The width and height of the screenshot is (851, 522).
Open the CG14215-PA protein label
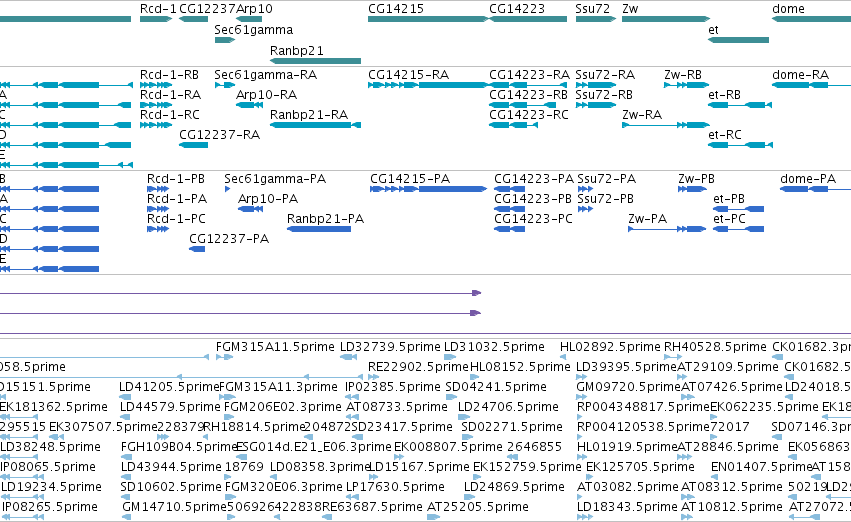tap(410, 179)
